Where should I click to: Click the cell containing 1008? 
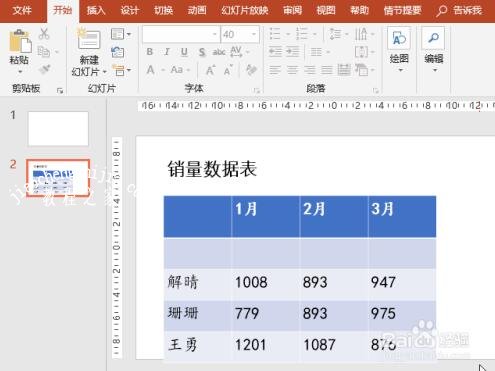265,285
